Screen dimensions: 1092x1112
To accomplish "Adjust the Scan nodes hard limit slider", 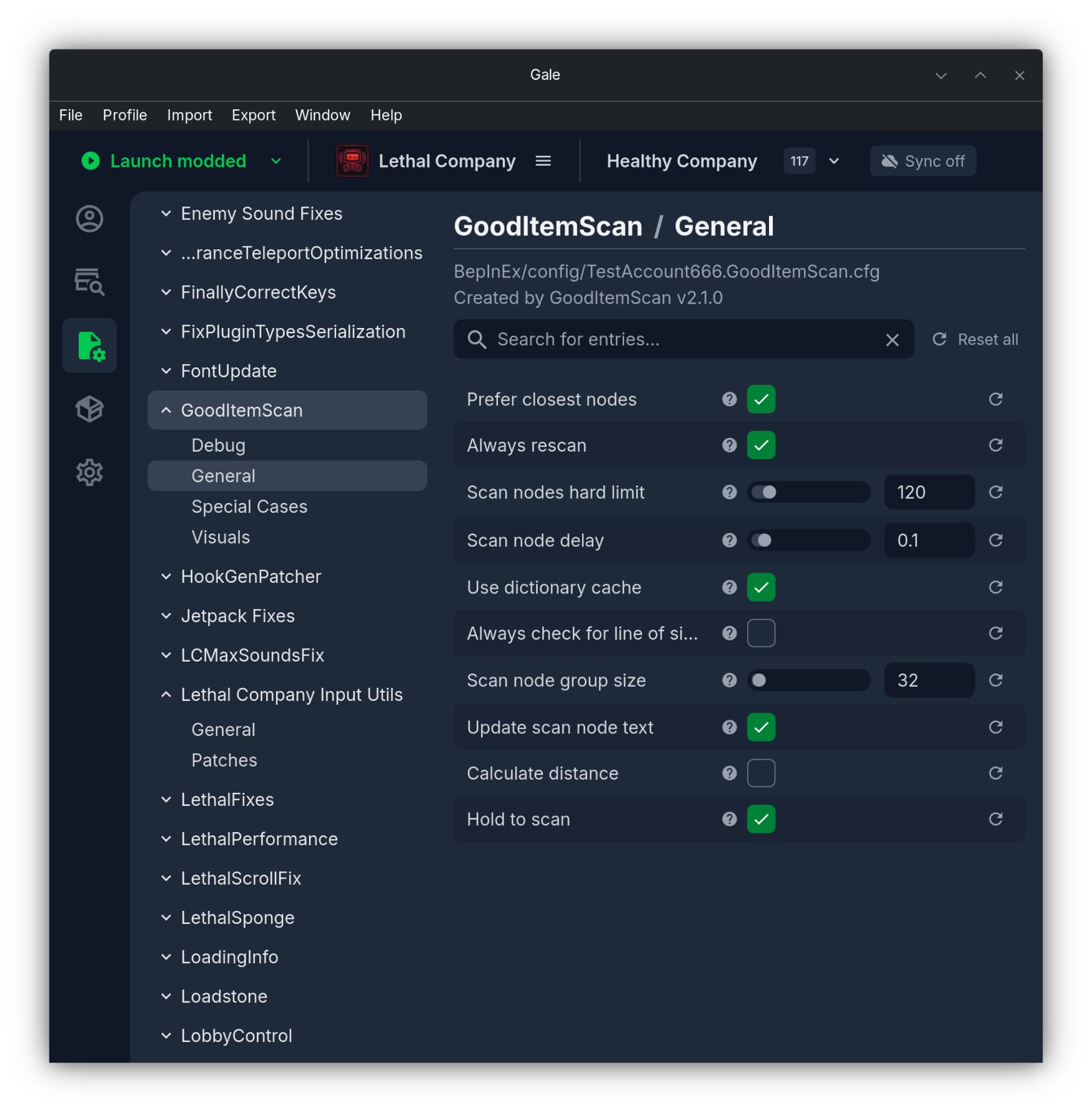I will pos(808,492).
